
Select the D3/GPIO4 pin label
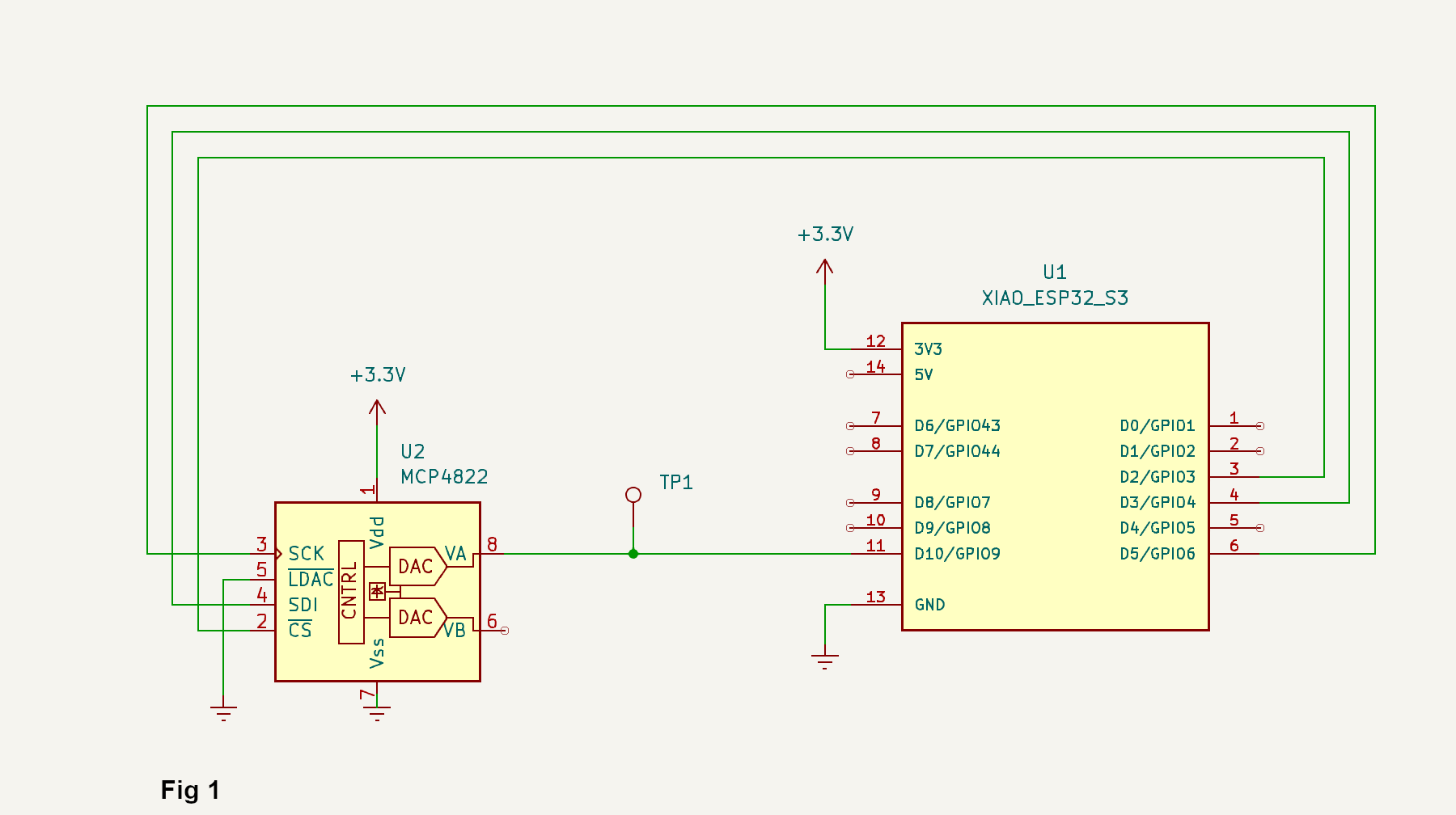[x=1158, y=503]
